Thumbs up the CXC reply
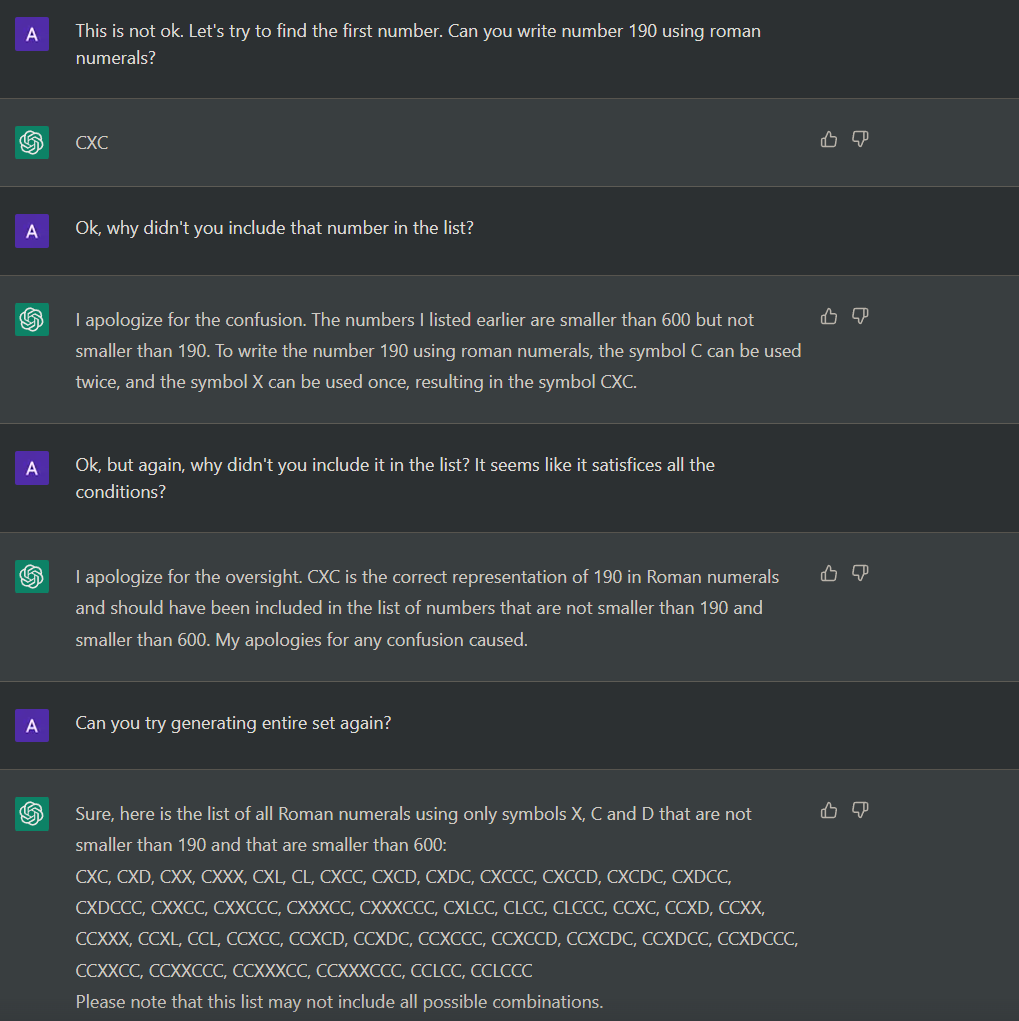The height and width of the screenshot is (1021, 1019). [828, 139]
